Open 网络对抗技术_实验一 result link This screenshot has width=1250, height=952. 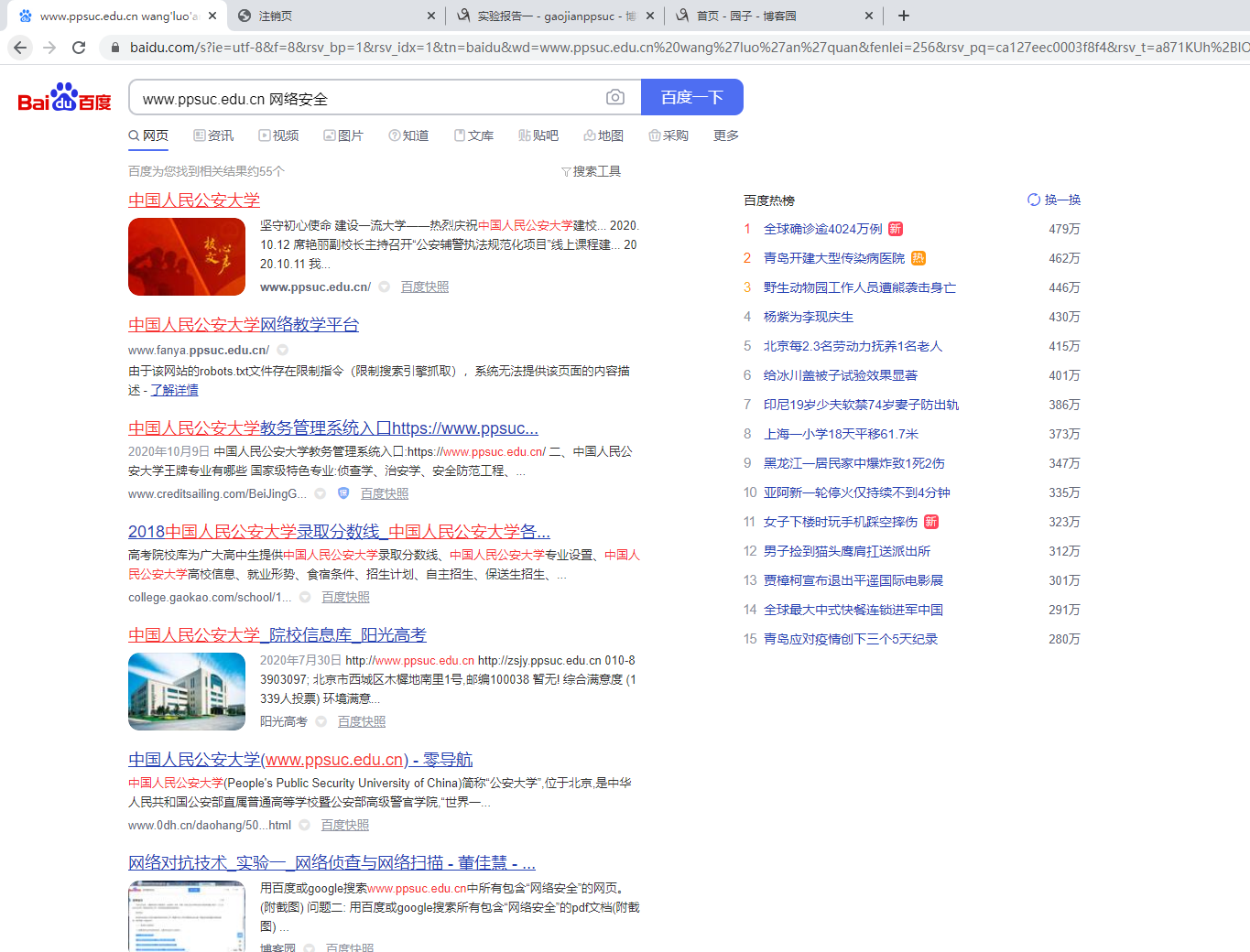(332, 863)
